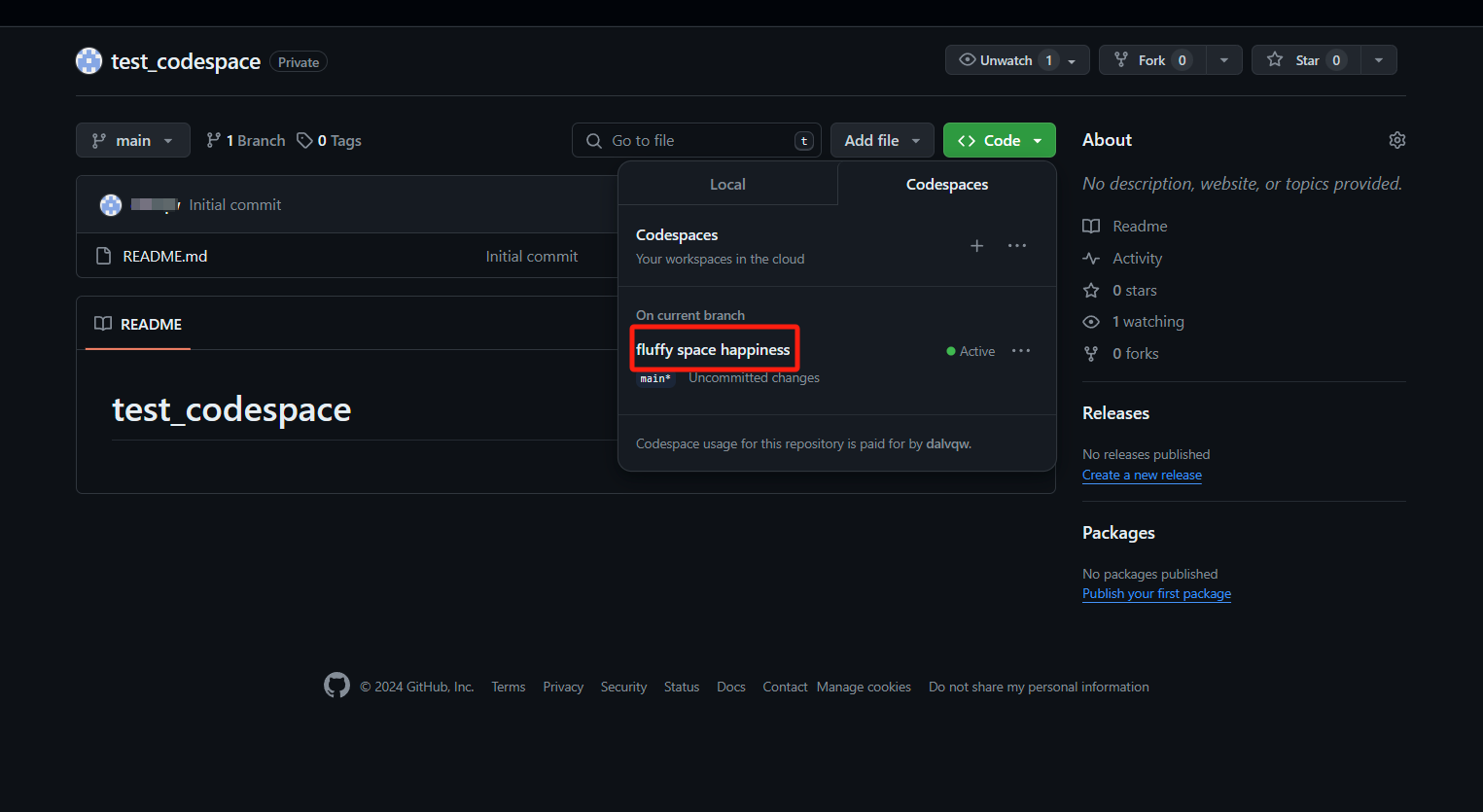Open the GitHub logo in the footer
Screen dimensions: 1483x812
click(336, 686)
